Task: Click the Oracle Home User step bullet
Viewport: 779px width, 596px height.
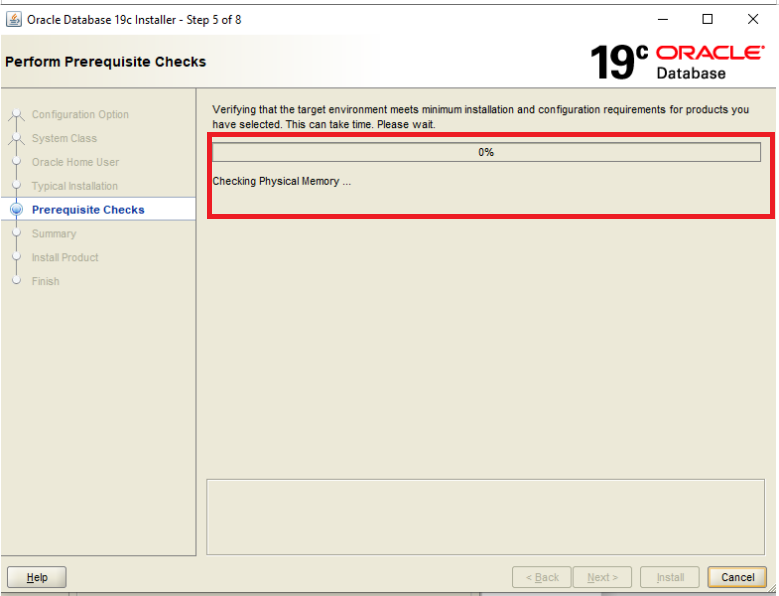Action: pos(16,162)
